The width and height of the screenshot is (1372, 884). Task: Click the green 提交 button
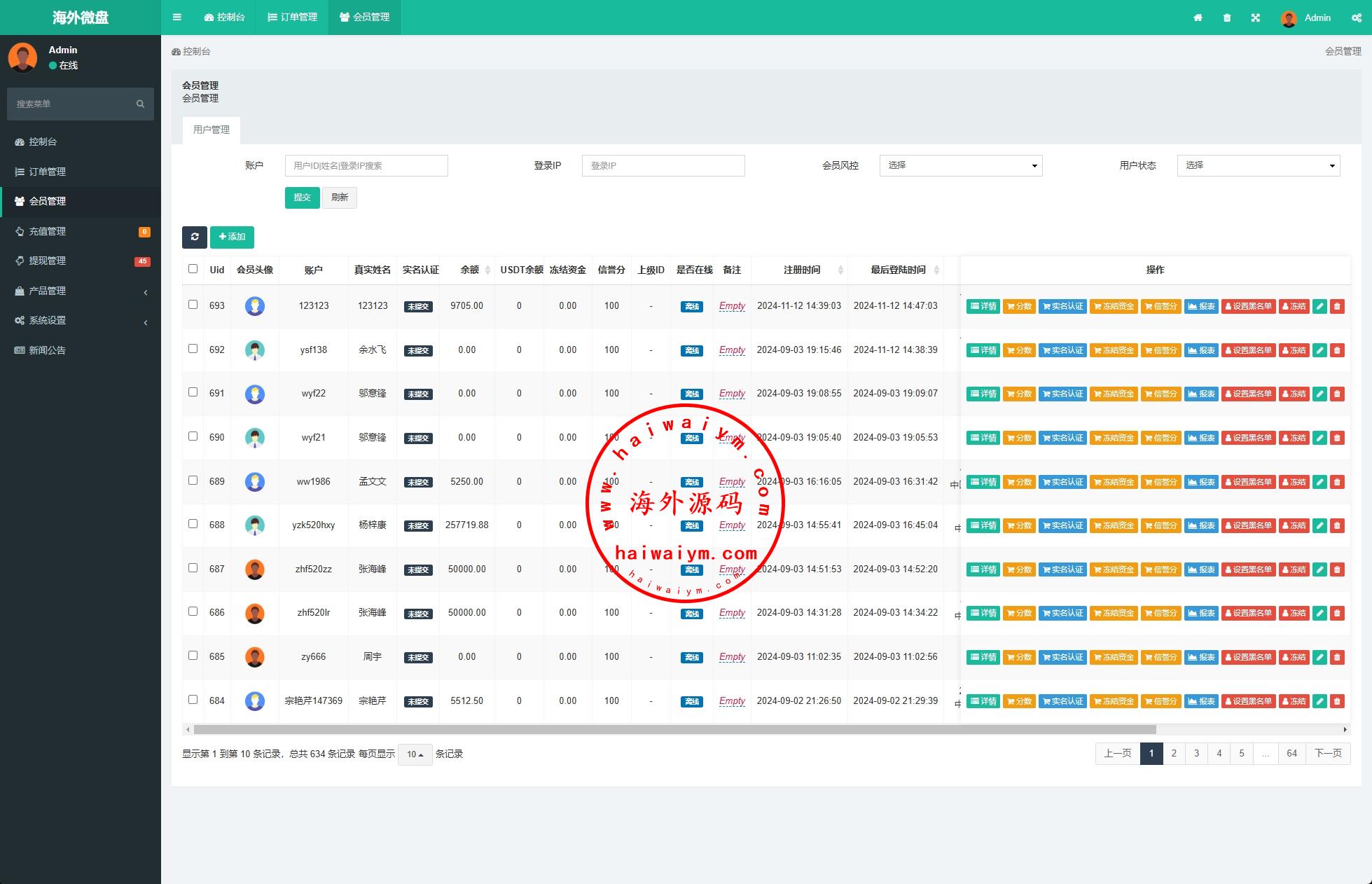[x=302, y=198]
